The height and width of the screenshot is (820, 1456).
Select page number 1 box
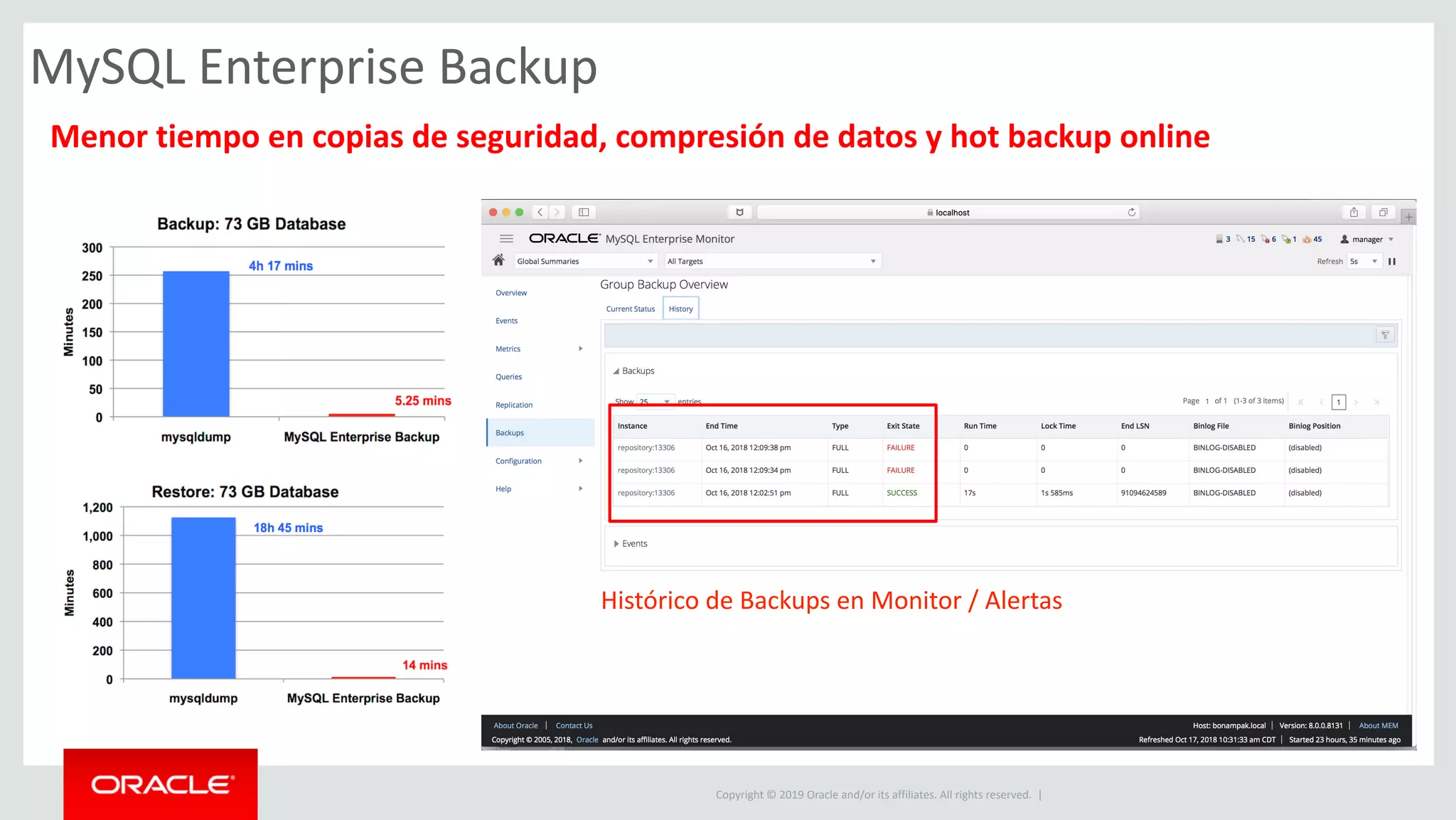click(1338, 402)
